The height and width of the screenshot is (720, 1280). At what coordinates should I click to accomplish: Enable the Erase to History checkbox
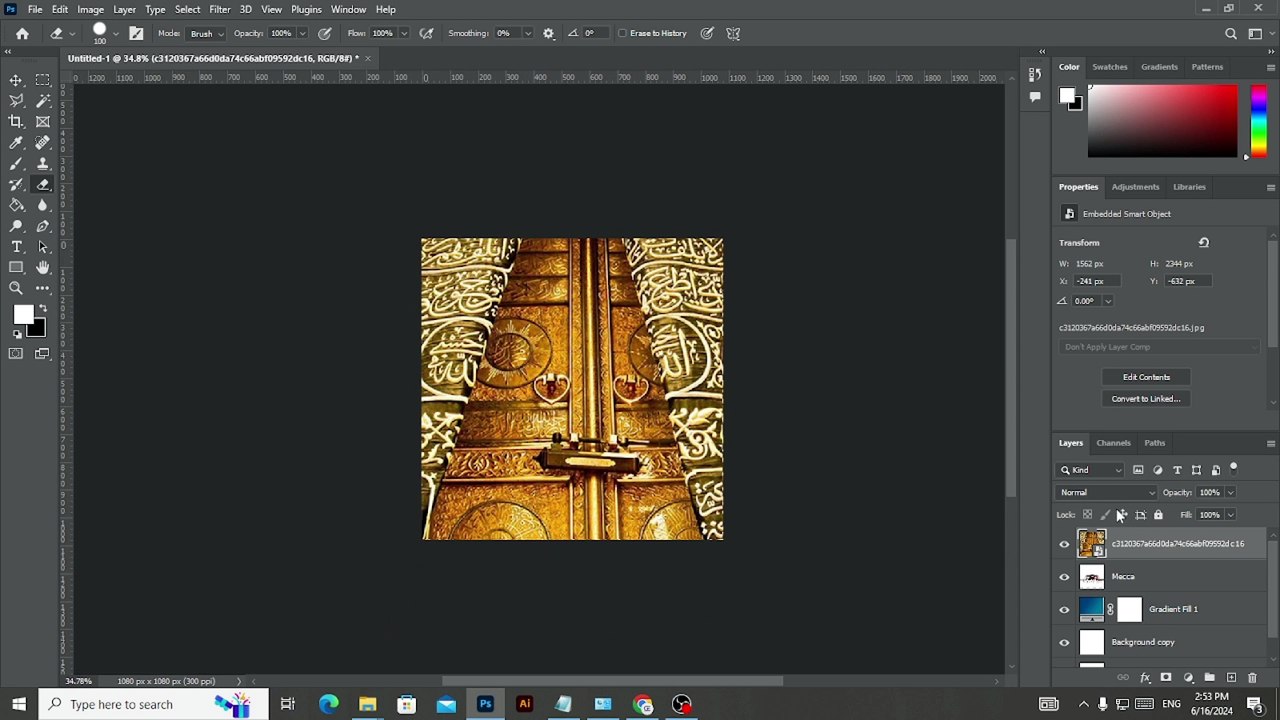click(x=623, y=33)
